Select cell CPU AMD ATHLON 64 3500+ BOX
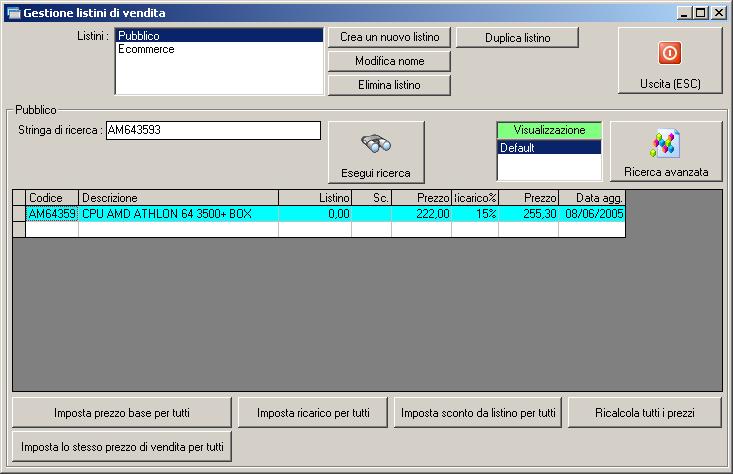Viewport: 733px width, 474px height. point(178,214)
